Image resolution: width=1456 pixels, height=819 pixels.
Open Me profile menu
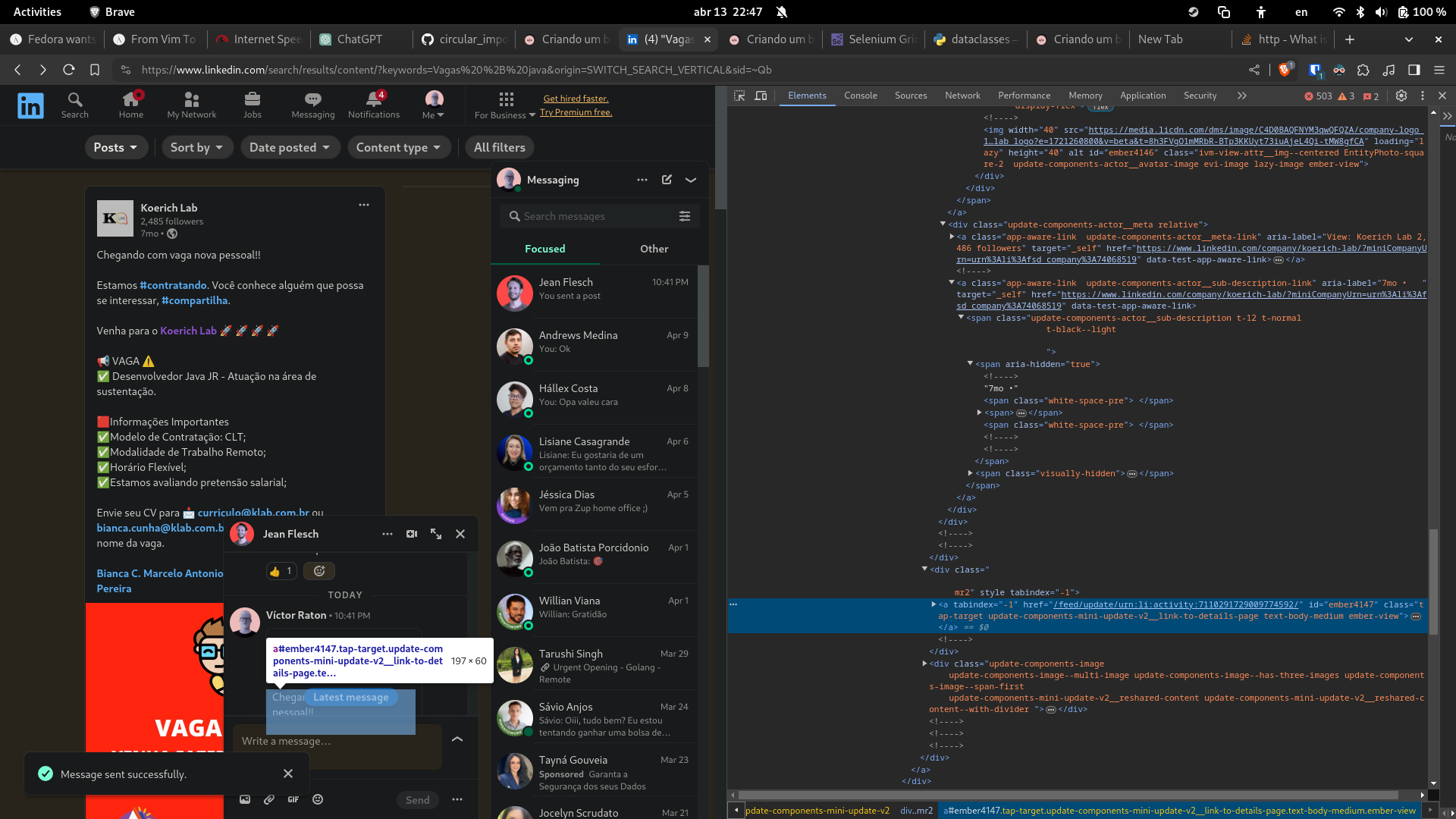point(434,105)
